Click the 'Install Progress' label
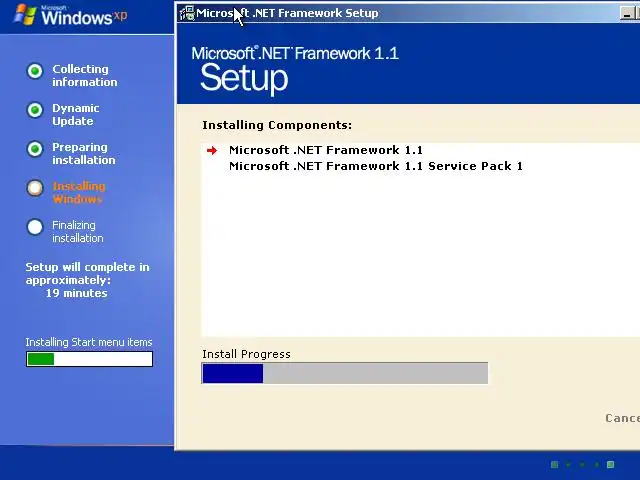 tap(246, 354)
